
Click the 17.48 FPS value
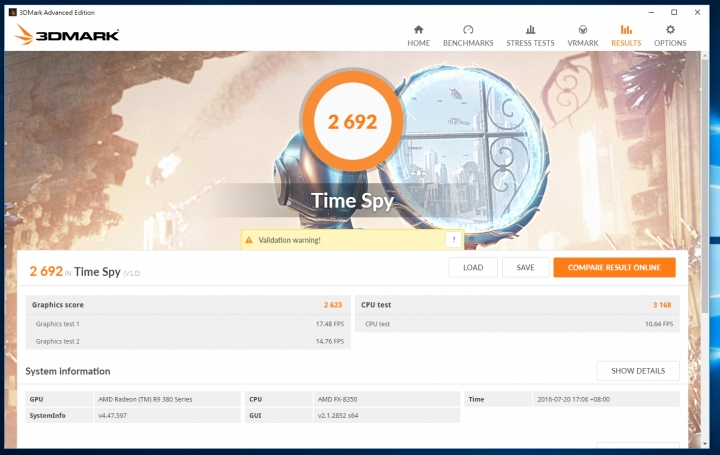(330, 324)
